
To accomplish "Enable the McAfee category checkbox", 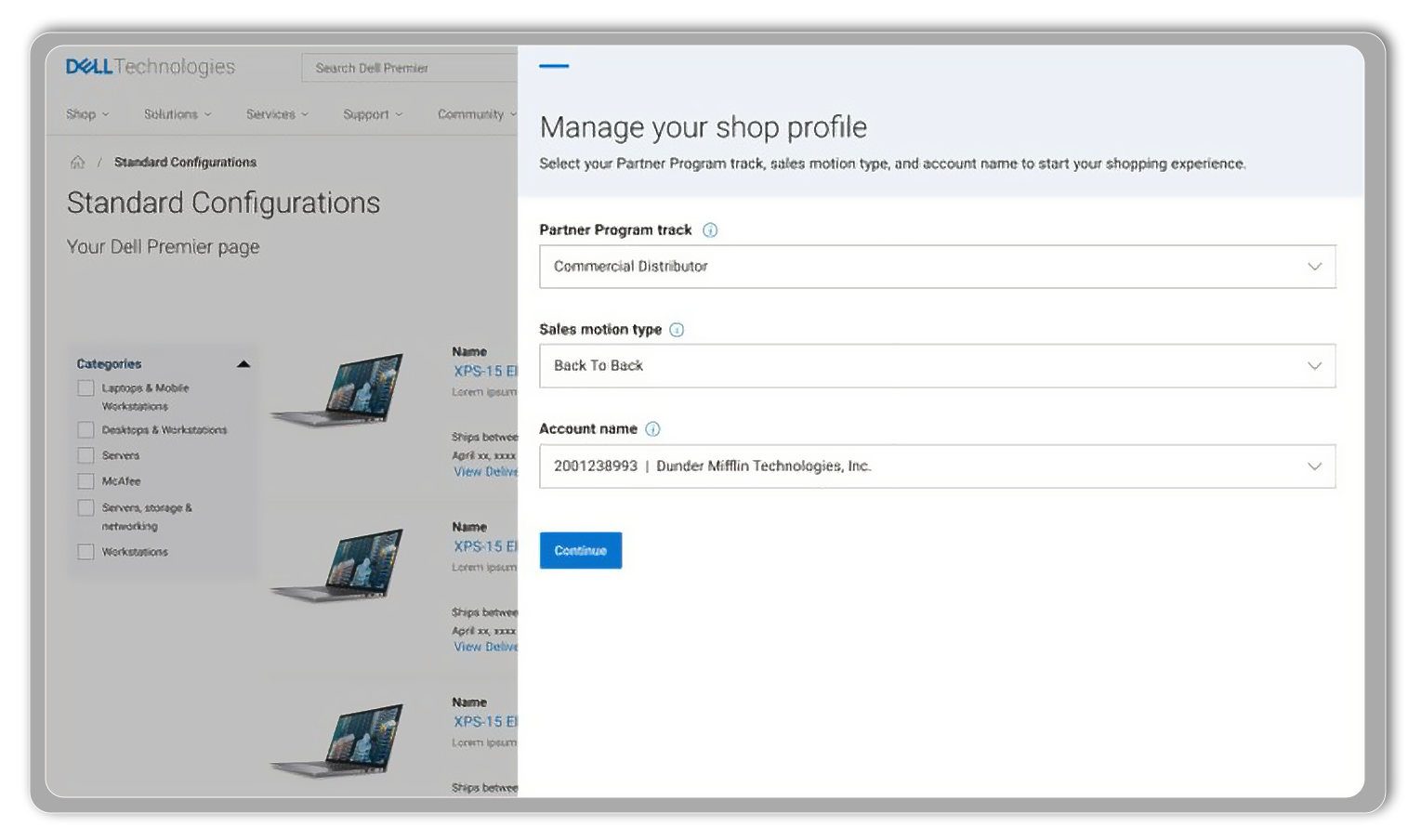I will (x=86, y=481).
